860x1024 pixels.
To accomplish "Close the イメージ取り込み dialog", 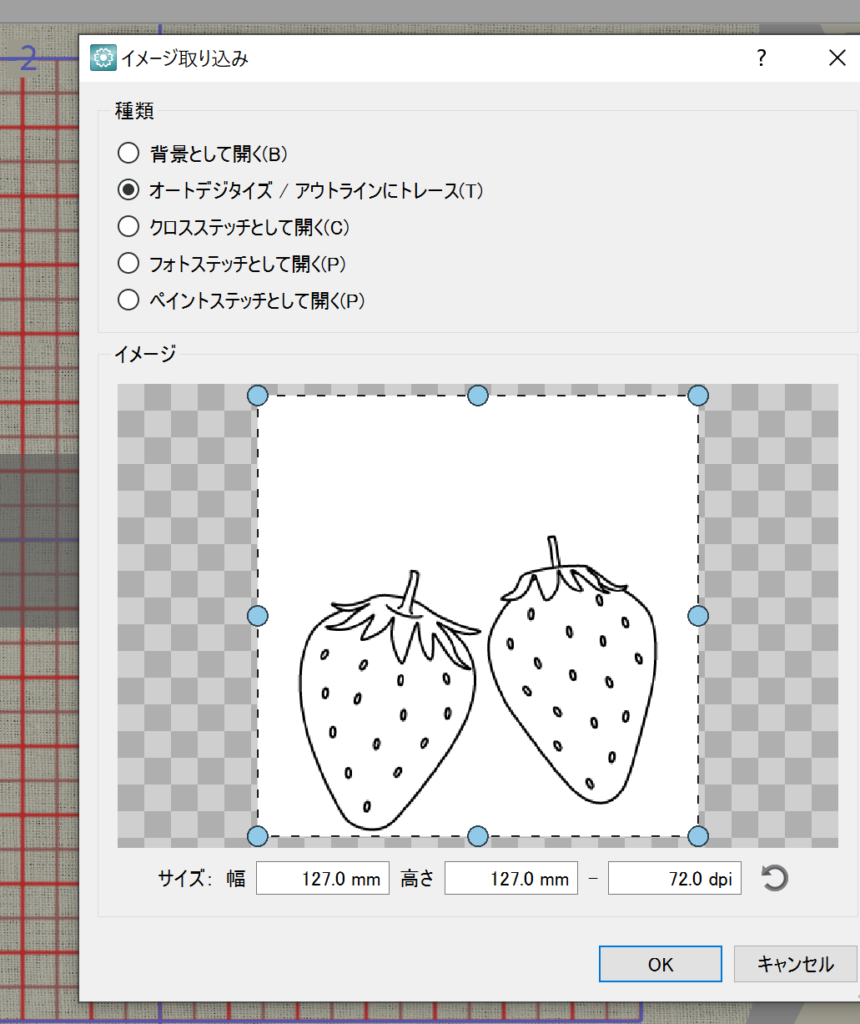I will pyautogui.click(x=837, y=58).
